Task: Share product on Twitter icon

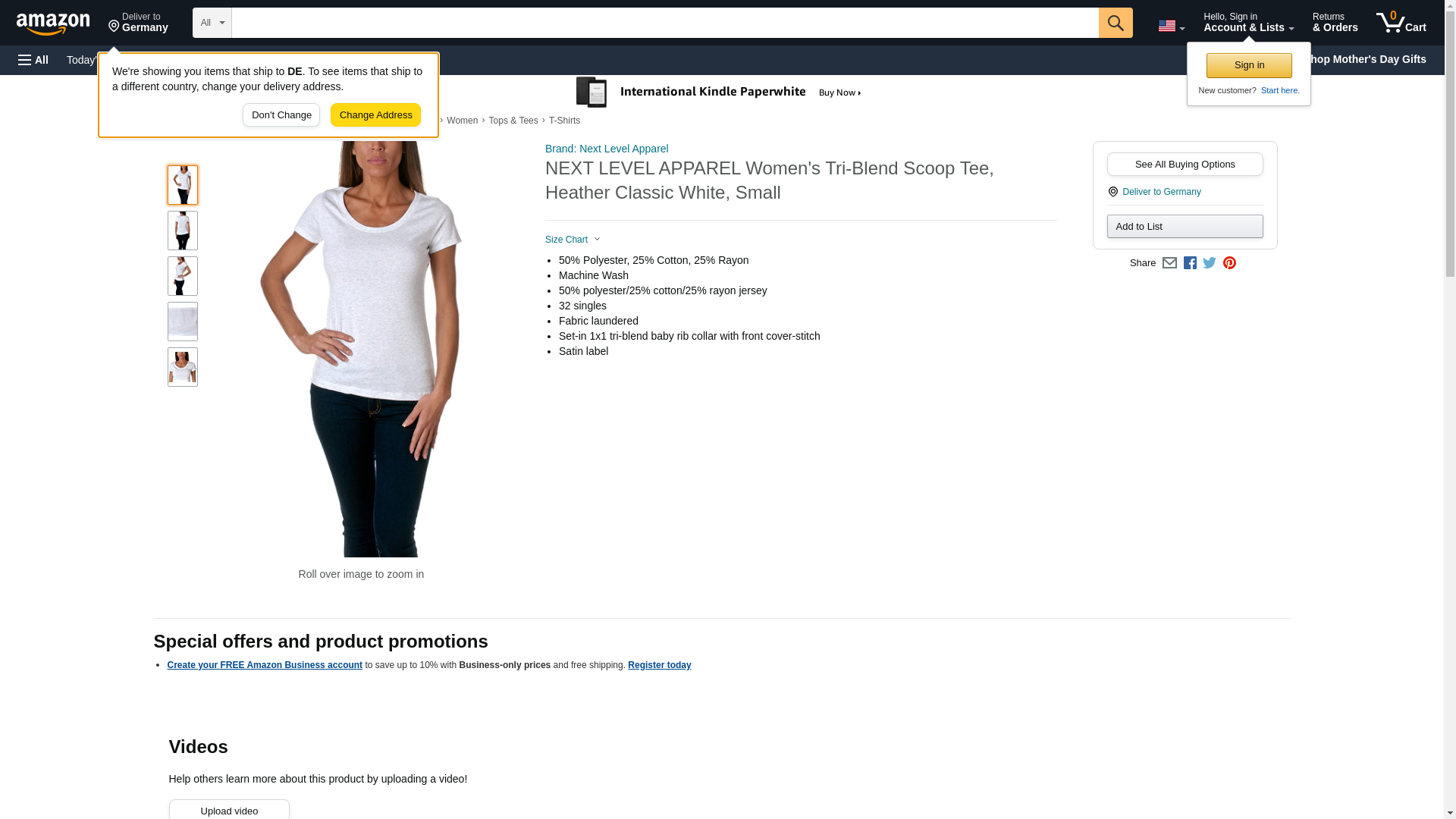Action: (x=1210, y=263)
